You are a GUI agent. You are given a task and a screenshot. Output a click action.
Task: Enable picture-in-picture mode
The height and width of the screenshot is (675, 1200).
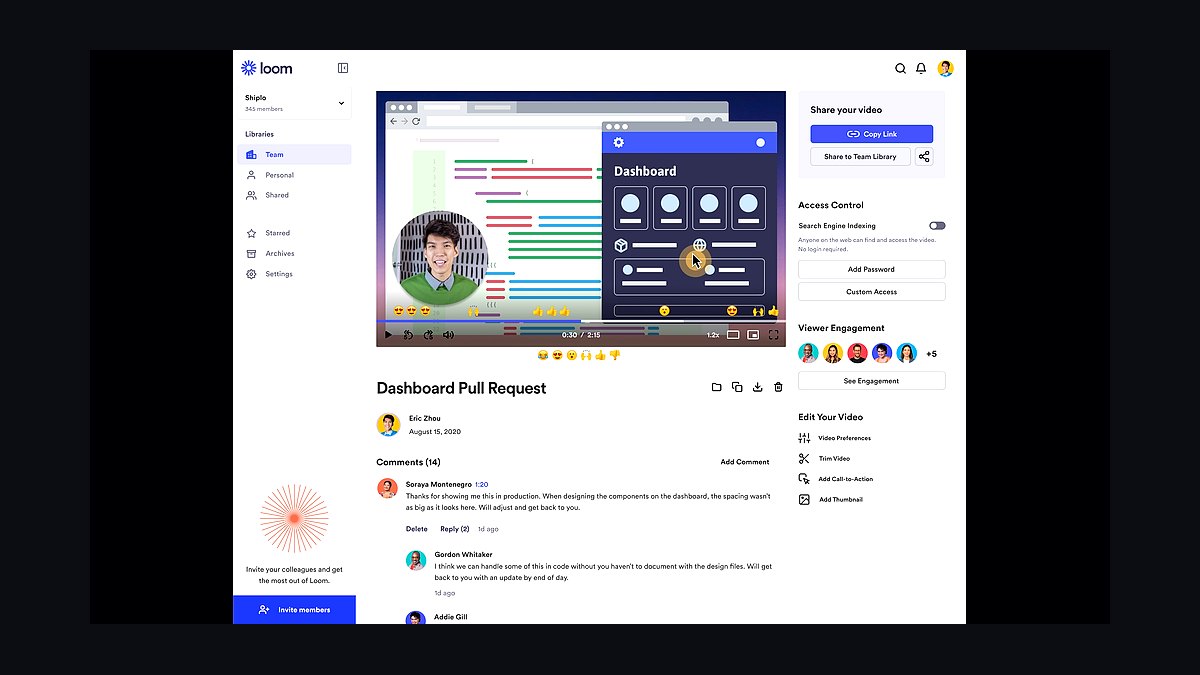(x=753, y=335)
